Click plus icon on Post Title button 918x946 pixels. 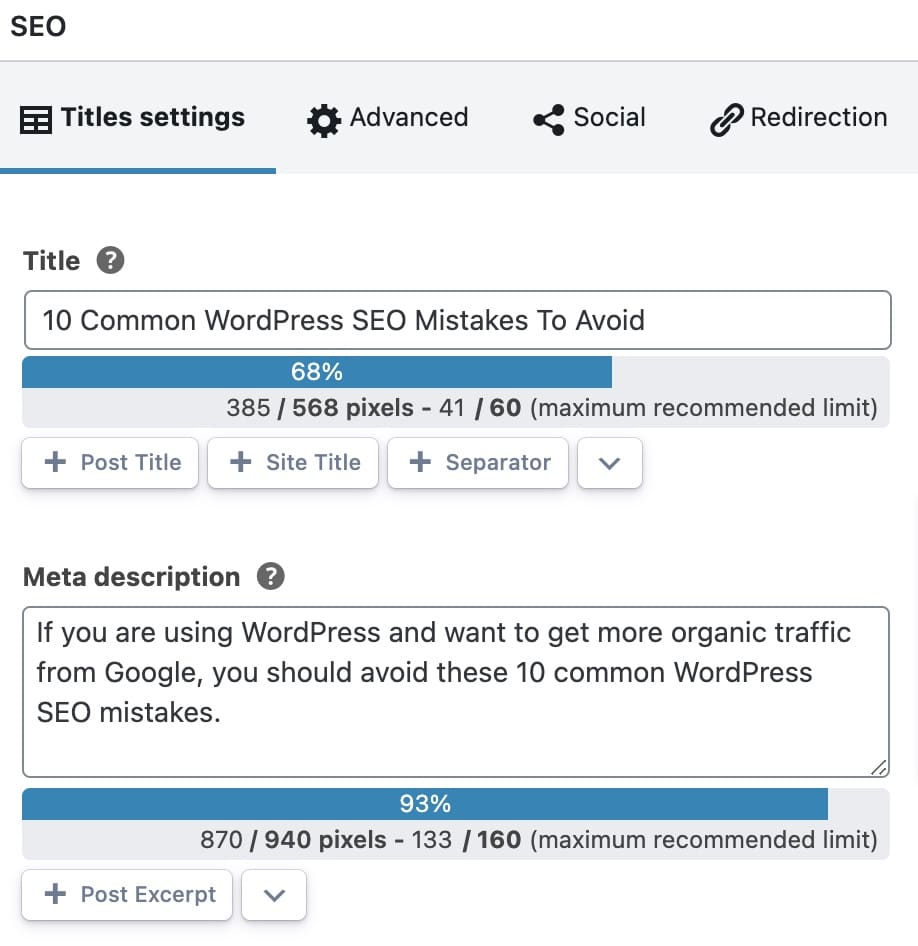(x=55, y=462)
